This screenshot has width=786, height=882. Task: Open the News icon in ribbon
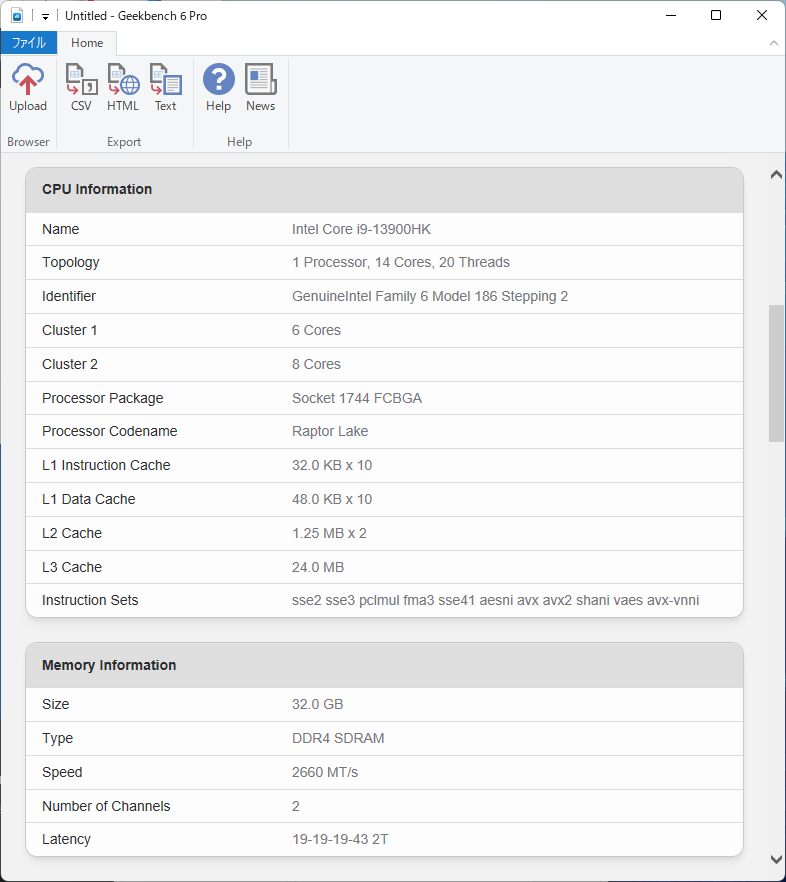[x=260, y=88]
